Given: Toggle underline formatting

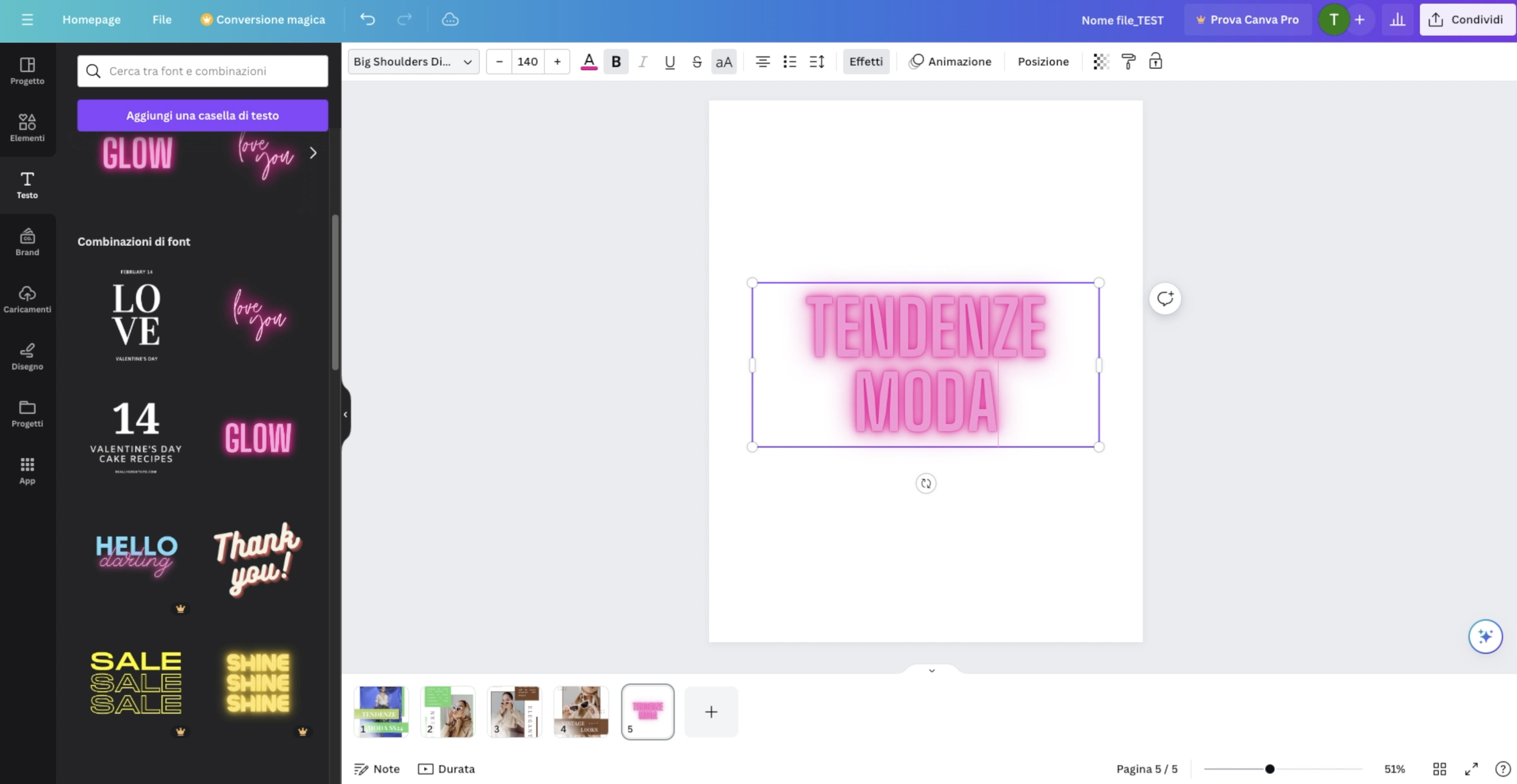Looking at the screenshot, I should click(x=670, y=61).
